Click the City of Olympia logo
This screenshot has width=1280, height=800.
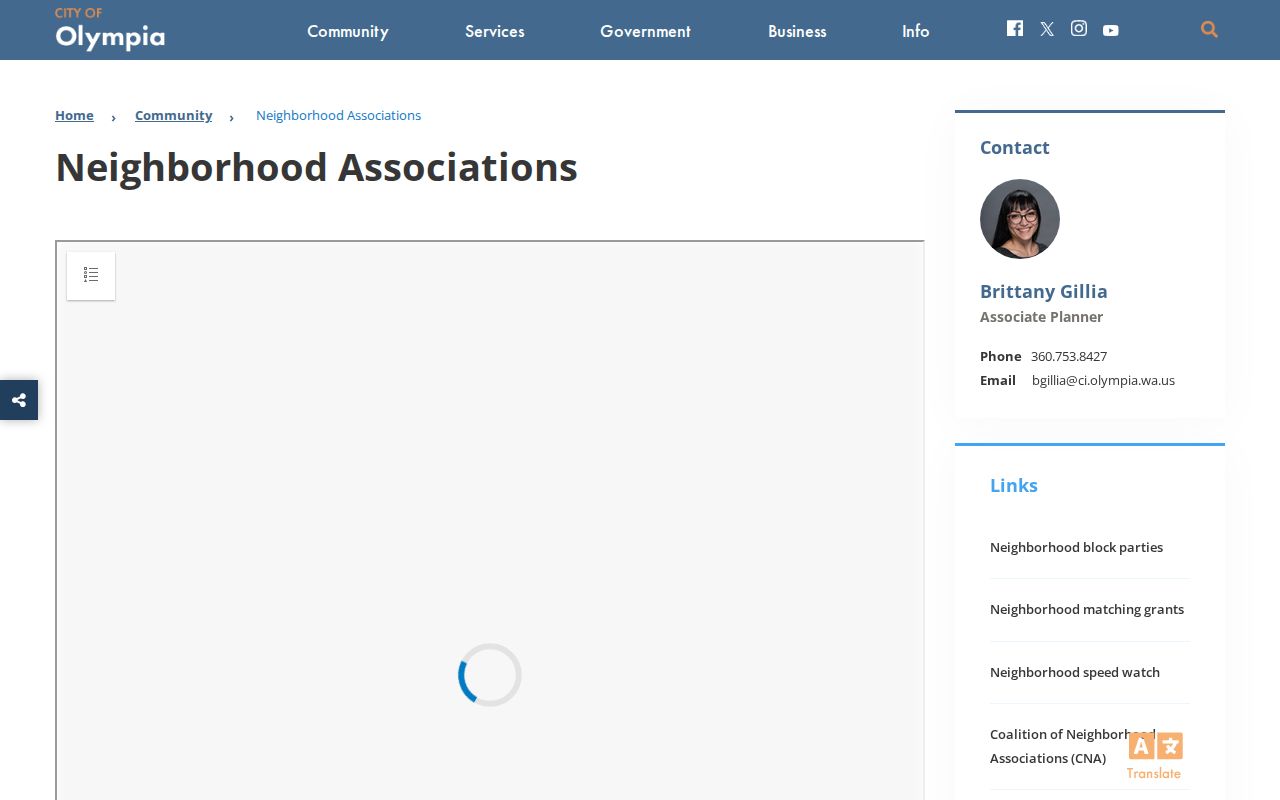110,29
